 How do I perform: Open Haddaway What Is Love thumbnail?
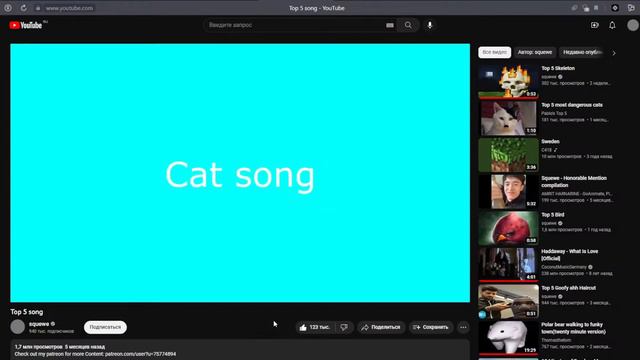coord(508,265)
